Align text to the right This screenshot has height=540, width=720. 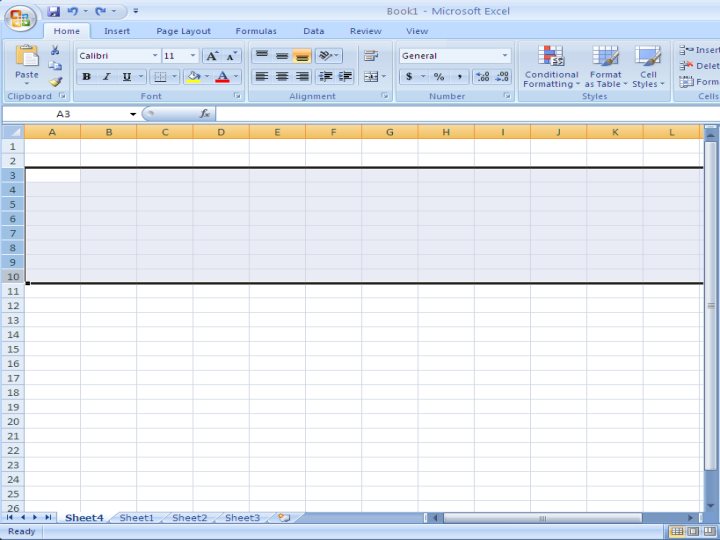point(302,77)
